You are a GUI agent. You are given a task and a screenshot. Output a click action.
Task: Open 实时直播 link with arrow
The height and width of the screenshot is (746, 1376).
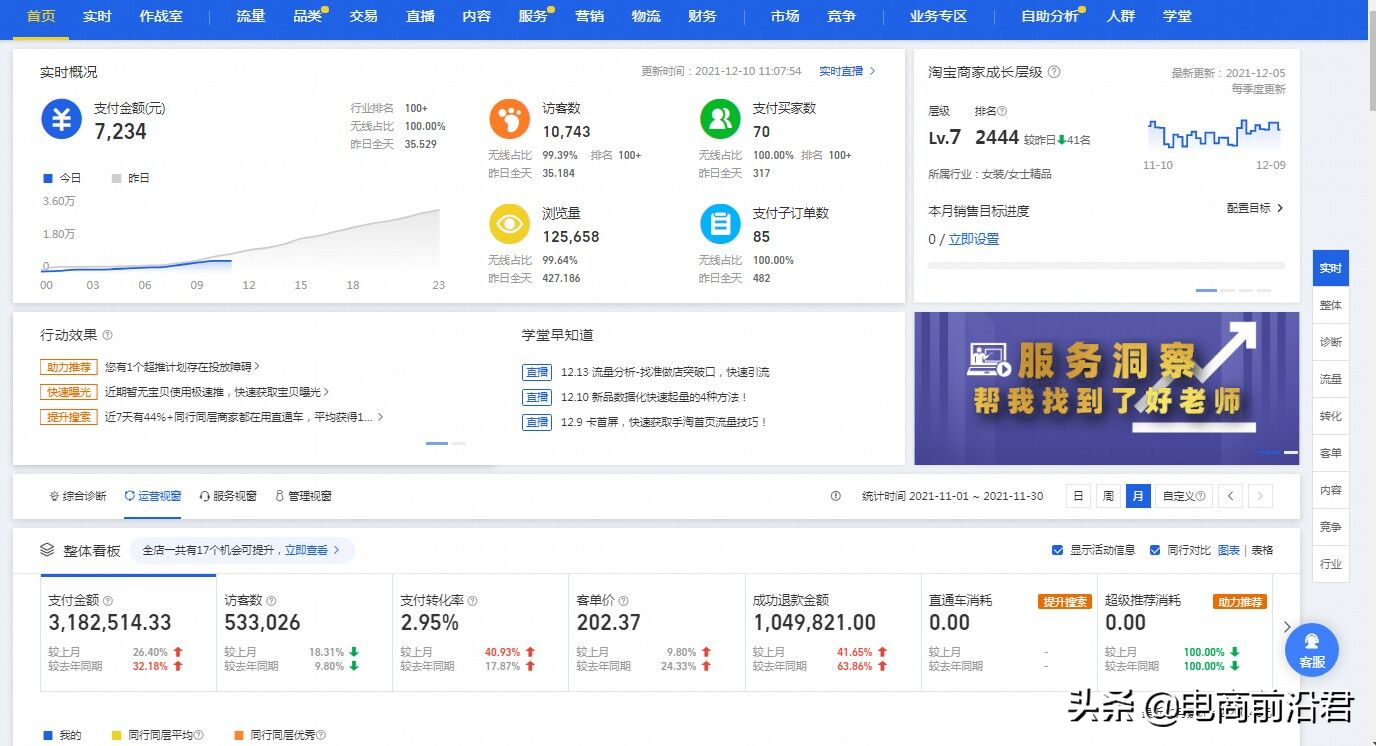tap(847, 72)
